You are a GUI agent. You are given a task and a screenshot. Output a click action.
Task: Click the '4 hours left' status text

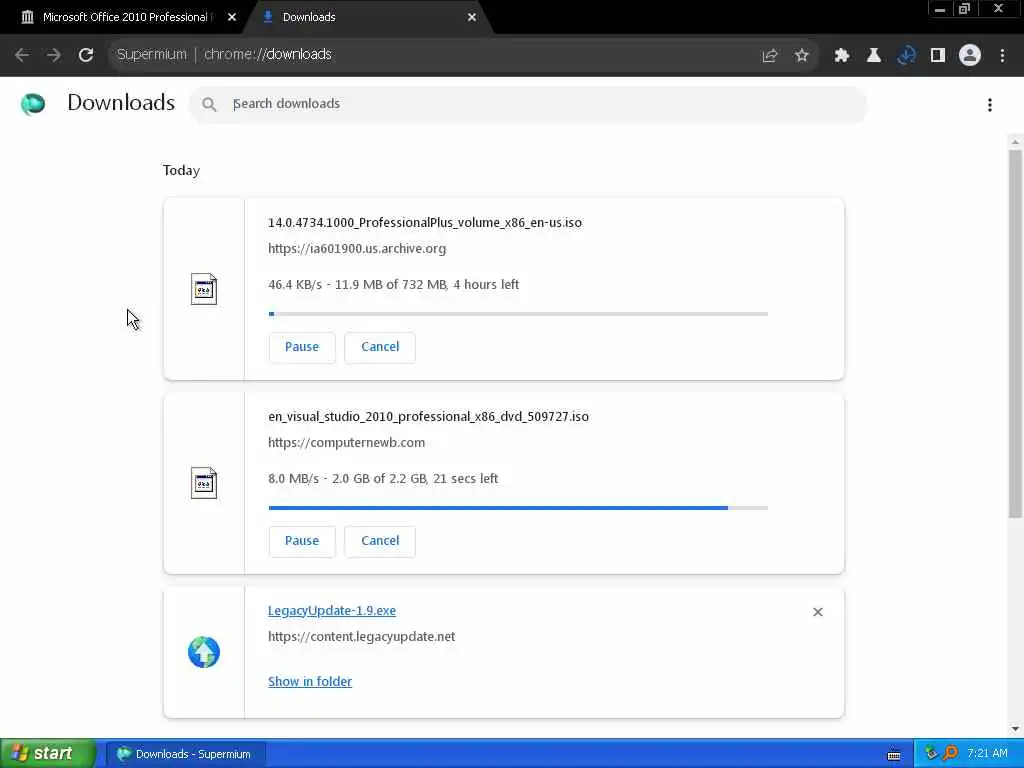click(x=487, y=285)
